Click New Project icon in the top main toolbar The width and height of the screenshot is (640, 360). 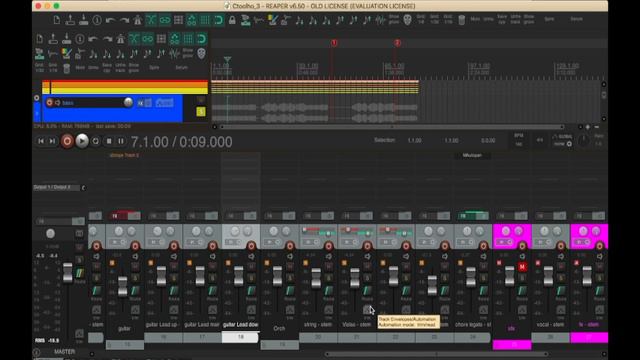(57, 20)
